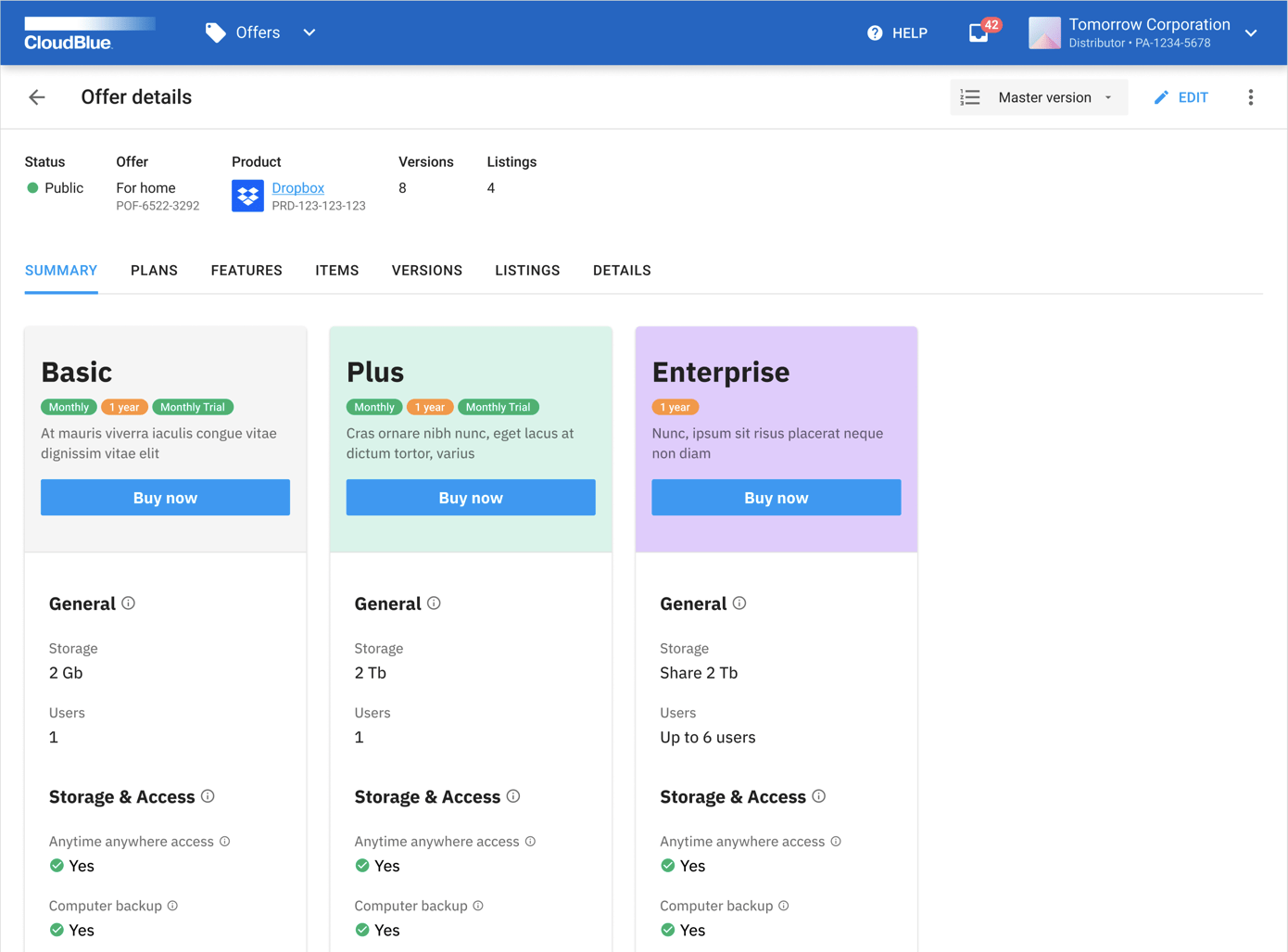
Task: Click the Dropbox product logo icon
Action: click(x=247, y=196)
